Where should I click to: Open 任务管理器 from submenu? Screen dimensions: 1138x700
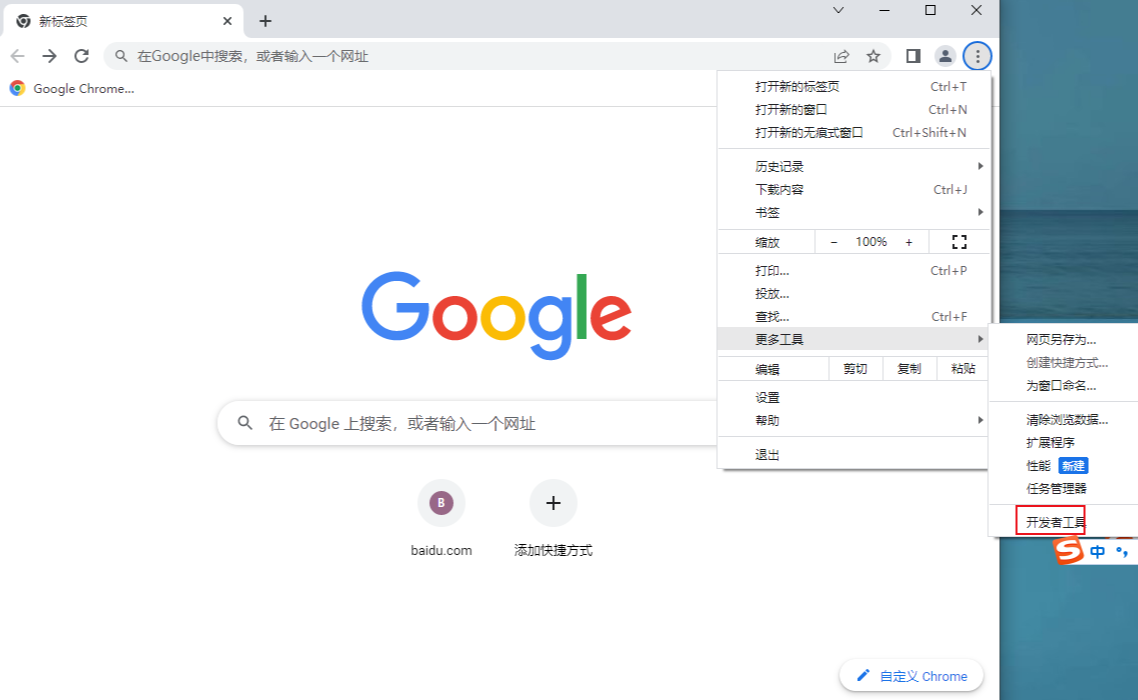point(1064,489)
